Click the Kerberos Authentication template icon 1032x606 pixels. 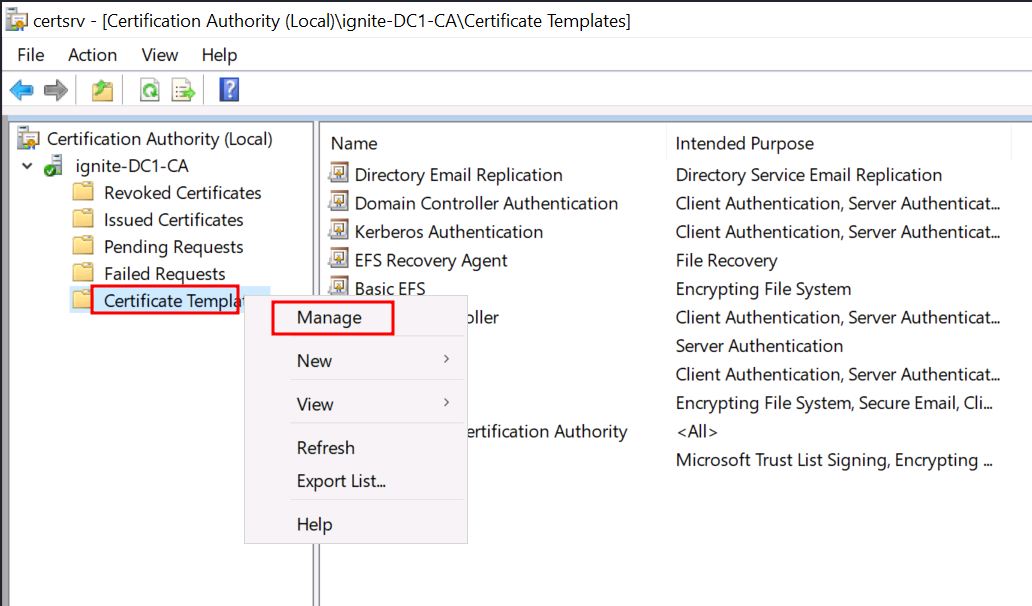tap(339, 230)
